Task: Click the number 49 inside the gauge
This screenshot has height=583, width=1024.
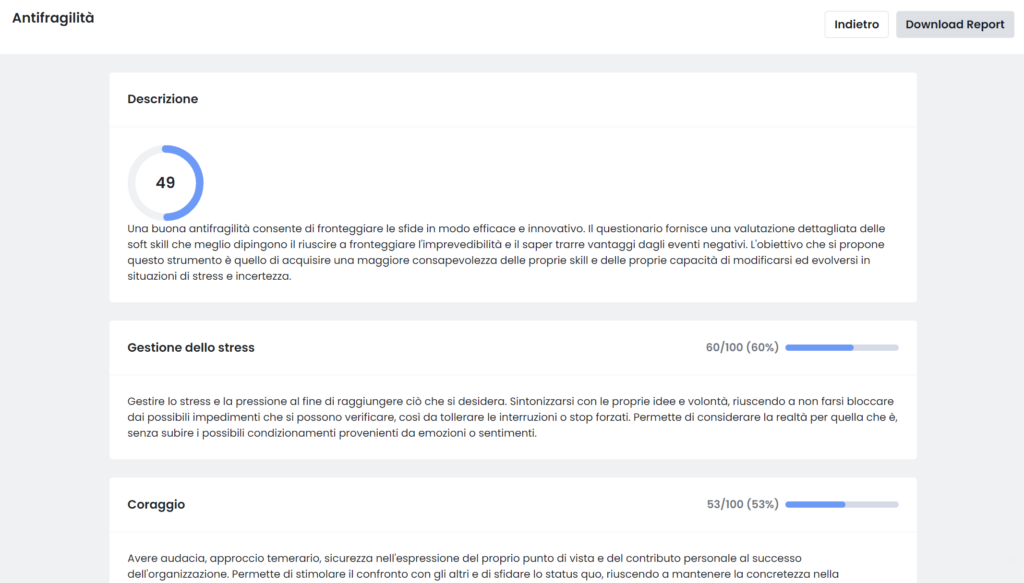Action: 165,183
